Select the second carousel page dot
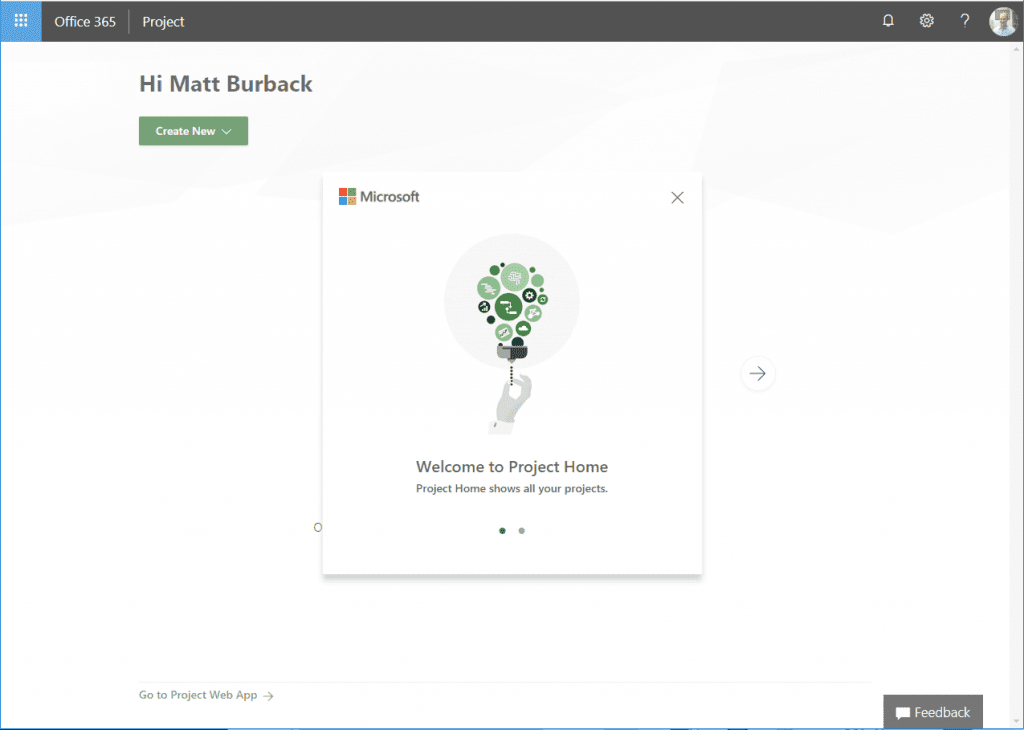This screenshot has width=1024, height=730. [x=522, y=531]
